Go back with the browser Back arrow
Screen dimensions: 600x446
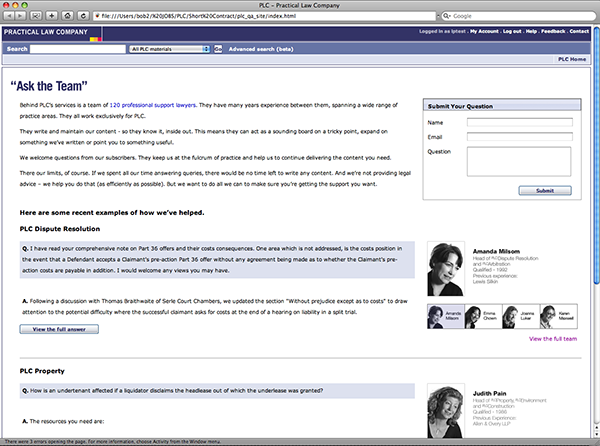coord(9,16)
